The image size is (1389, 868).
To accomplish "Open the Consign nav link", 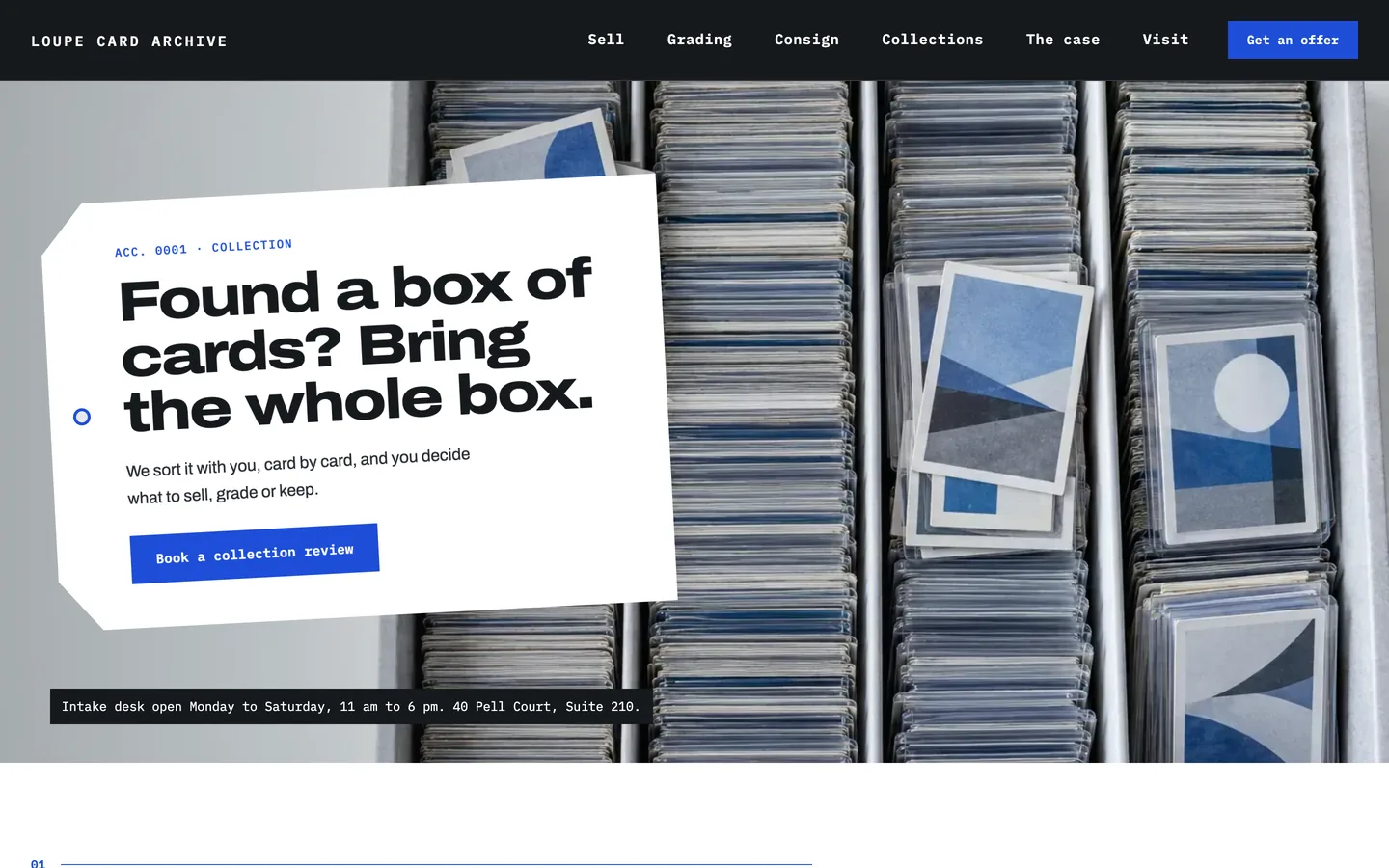I will coord(806,40).
